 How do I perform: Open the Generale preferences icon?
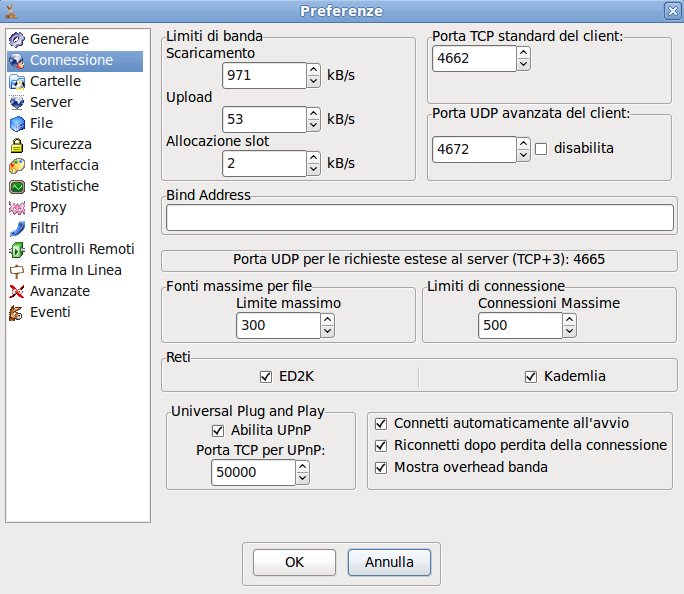[17, 39]
